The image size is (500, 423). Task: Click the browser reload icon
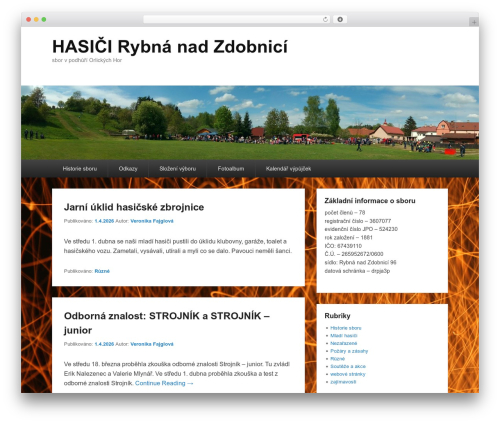click(x=325, y=19)
